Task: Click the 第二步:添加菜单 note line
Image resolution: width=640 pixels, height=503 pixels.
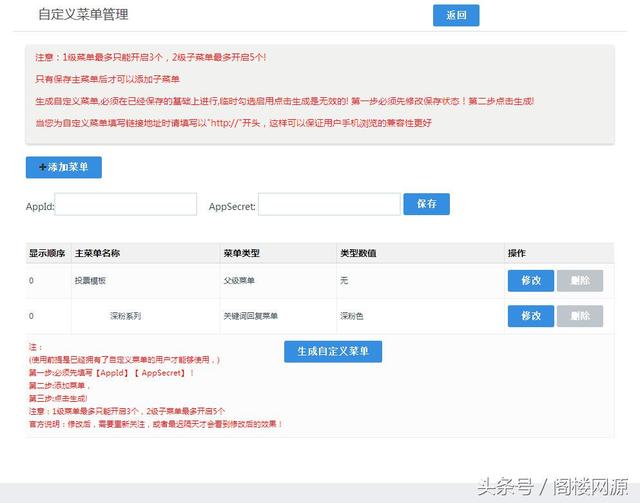Action: (59, 386)
